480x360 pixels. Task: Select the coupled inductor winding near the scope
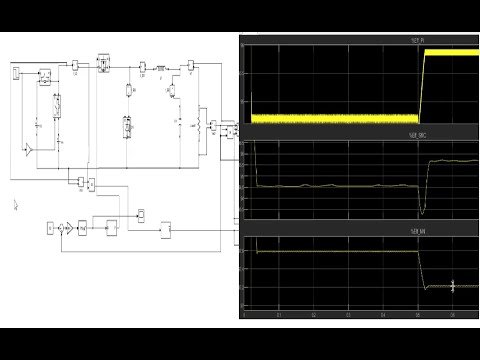199,125
